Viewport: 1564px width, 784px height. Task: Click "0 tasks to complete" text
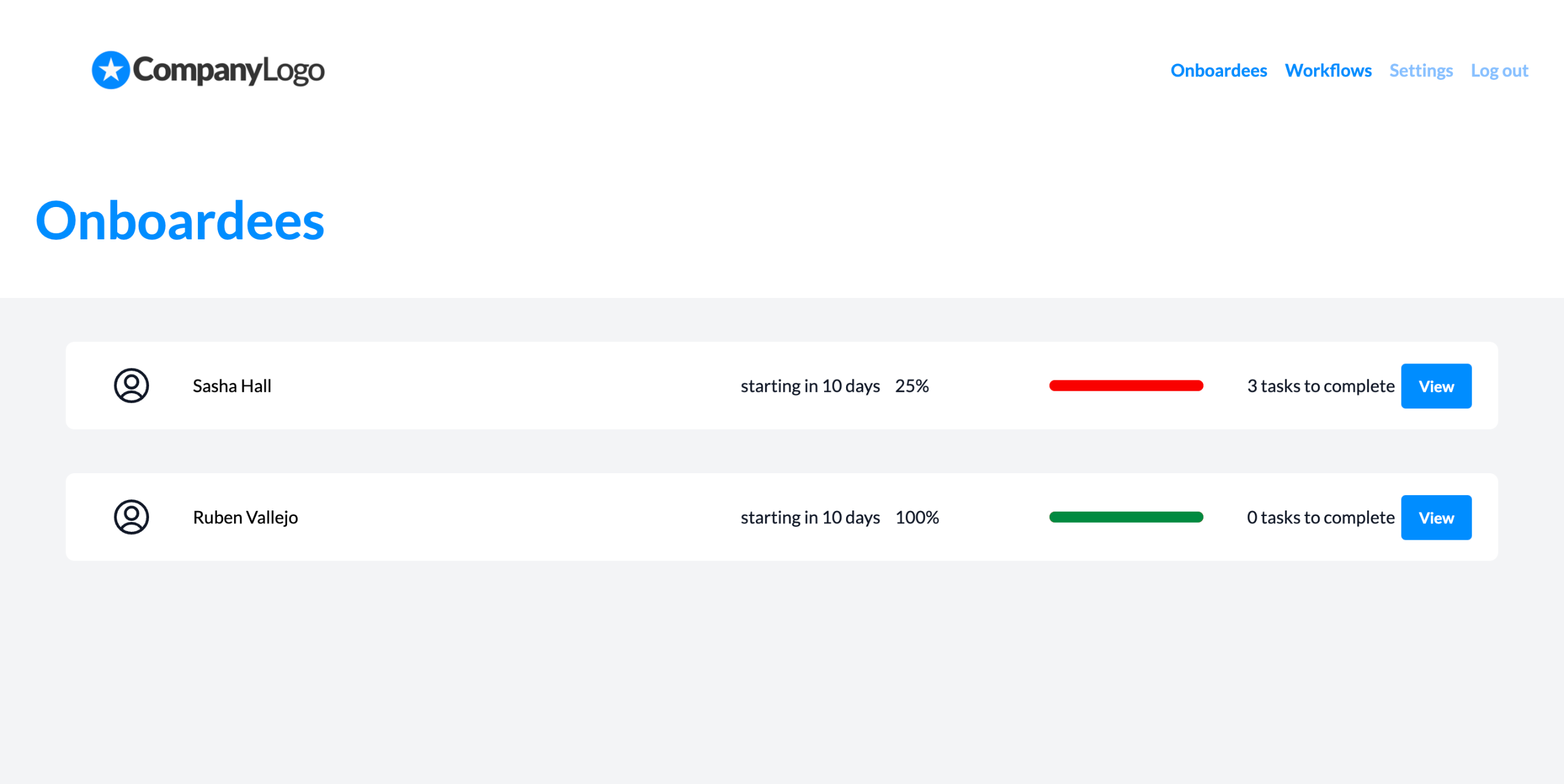point(1320,518)
